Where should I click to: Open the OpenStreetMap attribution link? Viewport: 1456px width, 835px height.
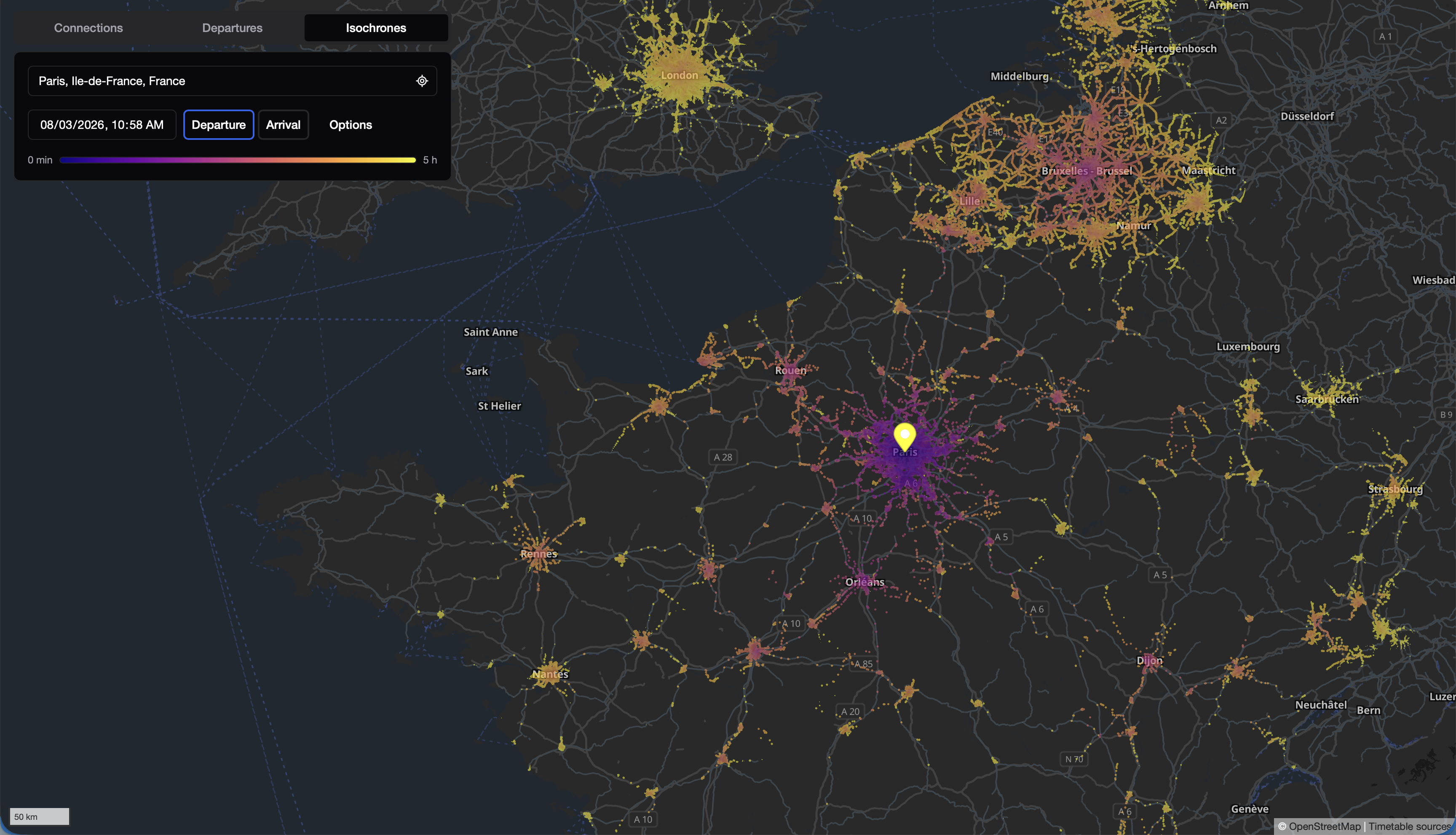(x=1325, y=827)
